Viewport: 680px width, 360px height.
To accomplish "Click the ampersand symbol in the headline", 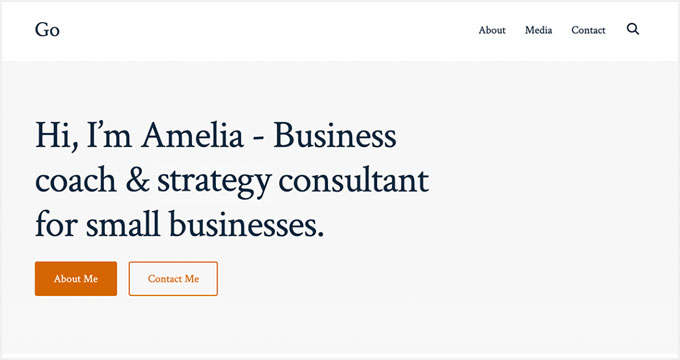I will click(137, 180).
